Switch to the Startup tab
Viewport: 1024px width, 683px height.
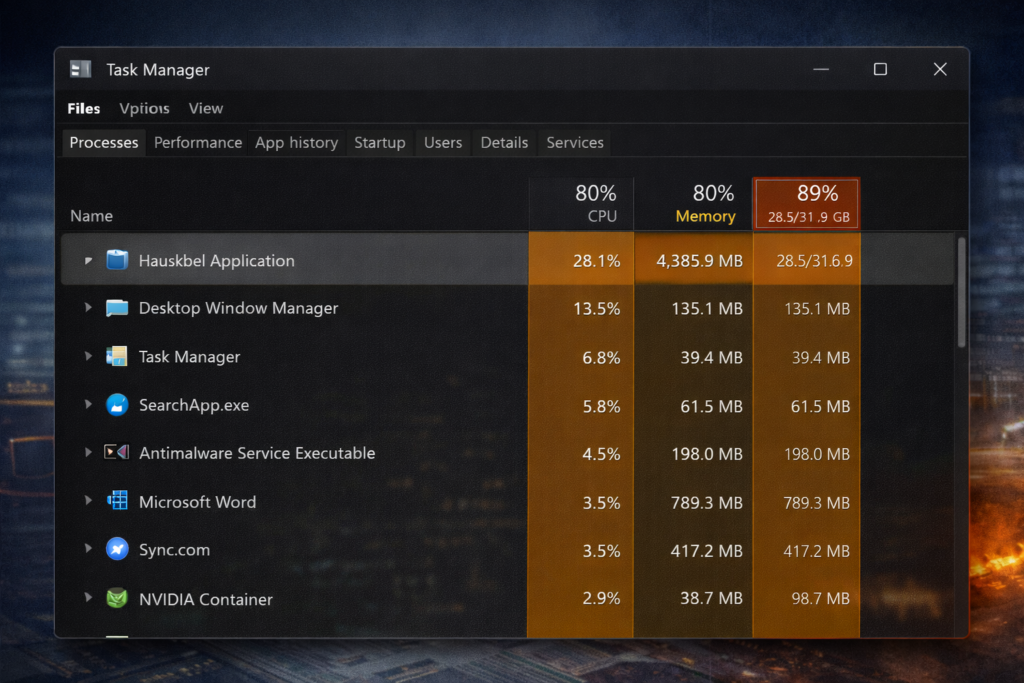click(x=380, y=142)
